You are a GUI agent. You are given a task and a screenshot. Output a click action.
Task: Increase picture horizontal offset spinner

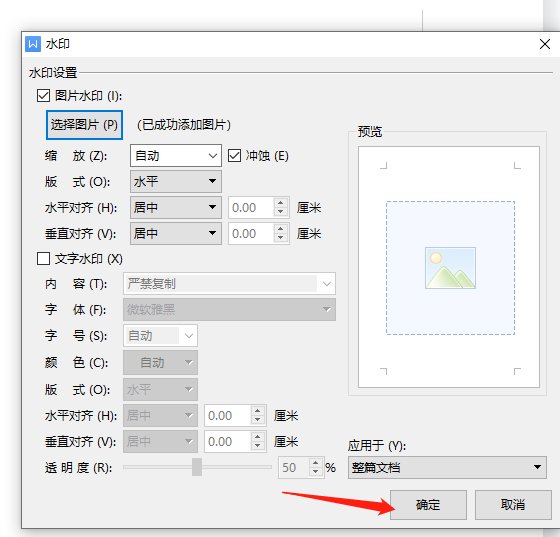[x=281, y=203]
